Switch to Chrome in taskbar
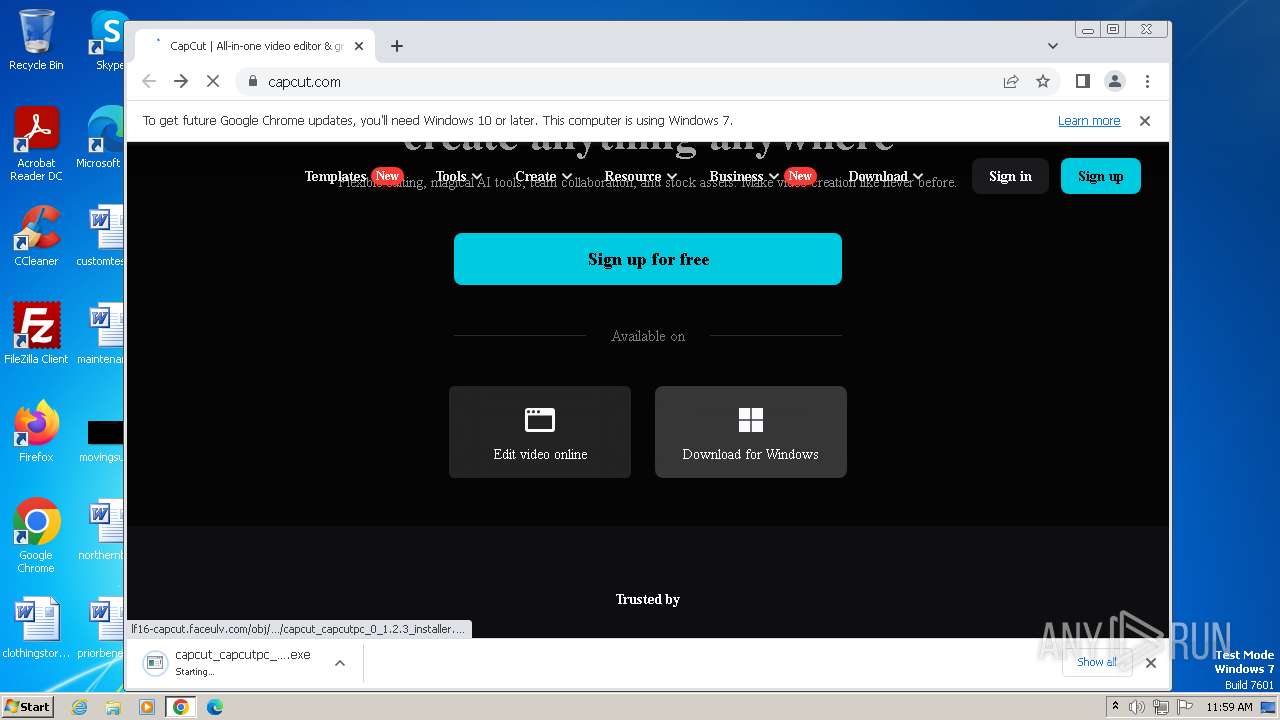 pos(181,707)
